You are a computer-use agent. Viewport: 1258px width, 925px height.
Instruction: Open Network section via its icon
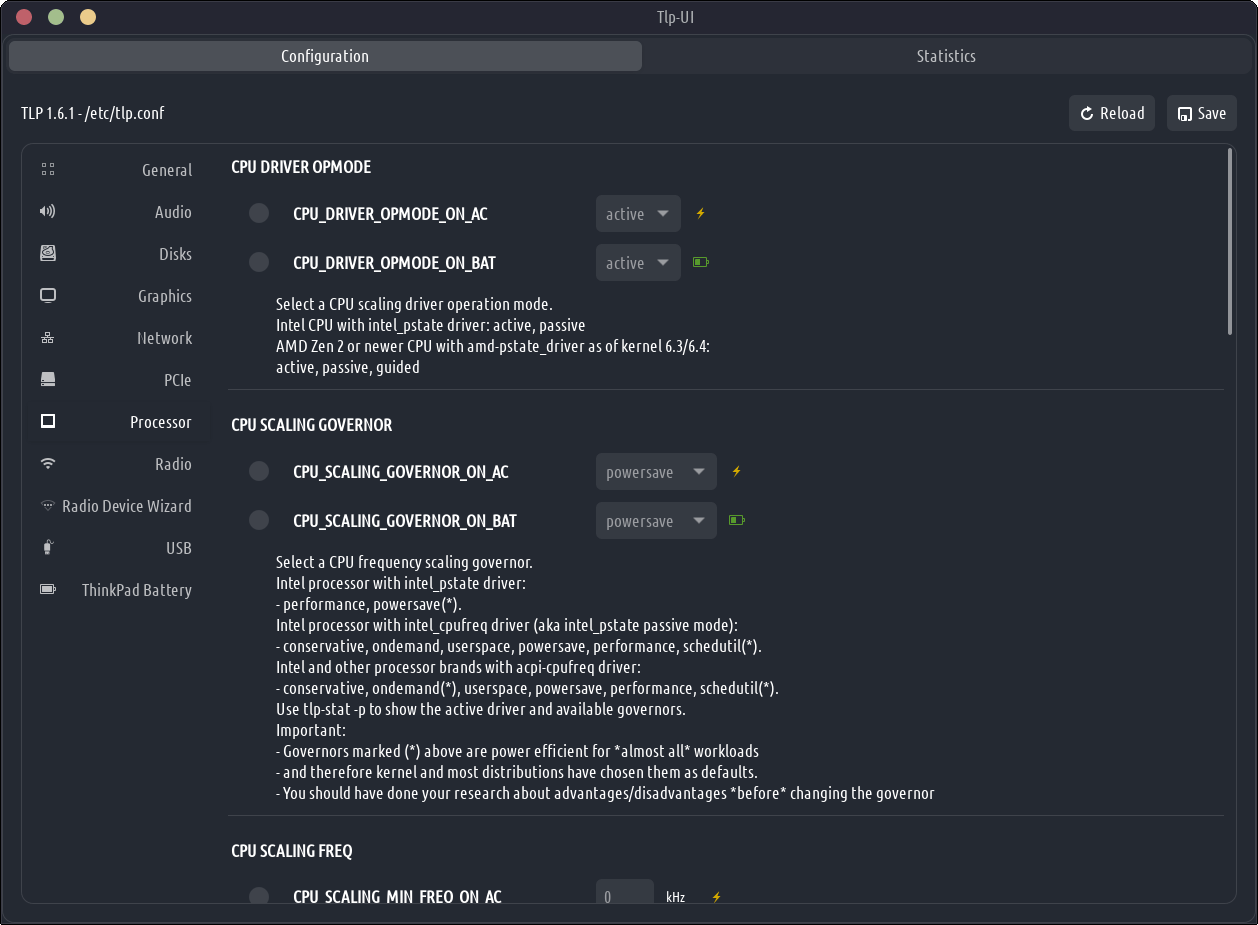[48, 338]
